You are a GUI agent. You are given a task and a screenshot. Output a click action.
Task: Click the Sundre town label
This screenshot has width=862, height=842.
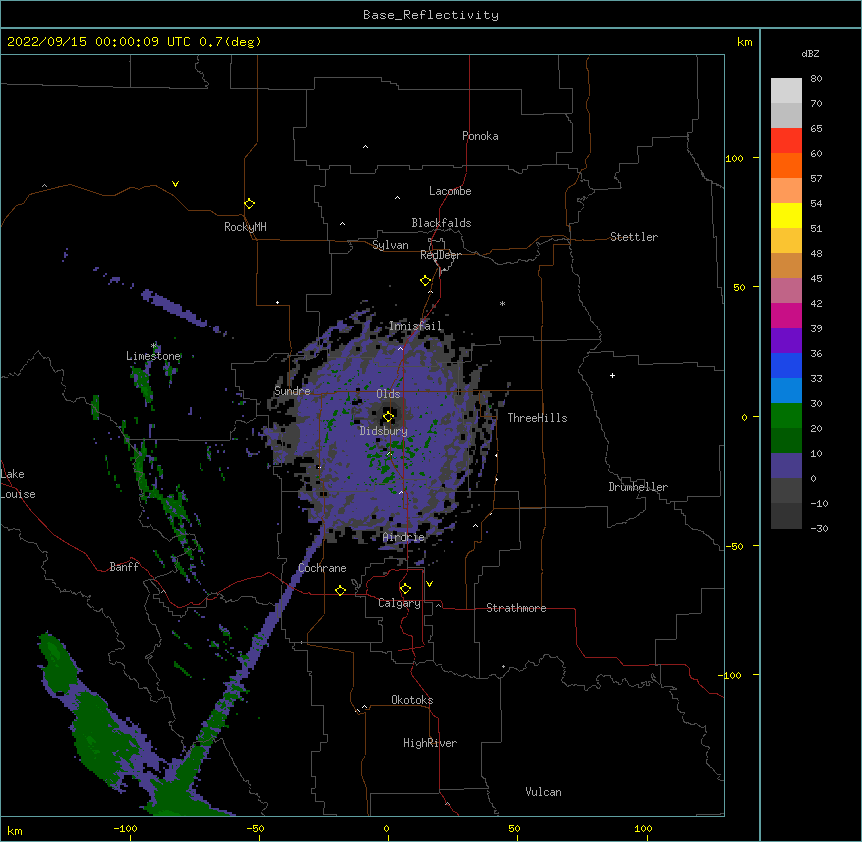pyautogui.click(x=292, y=391)
